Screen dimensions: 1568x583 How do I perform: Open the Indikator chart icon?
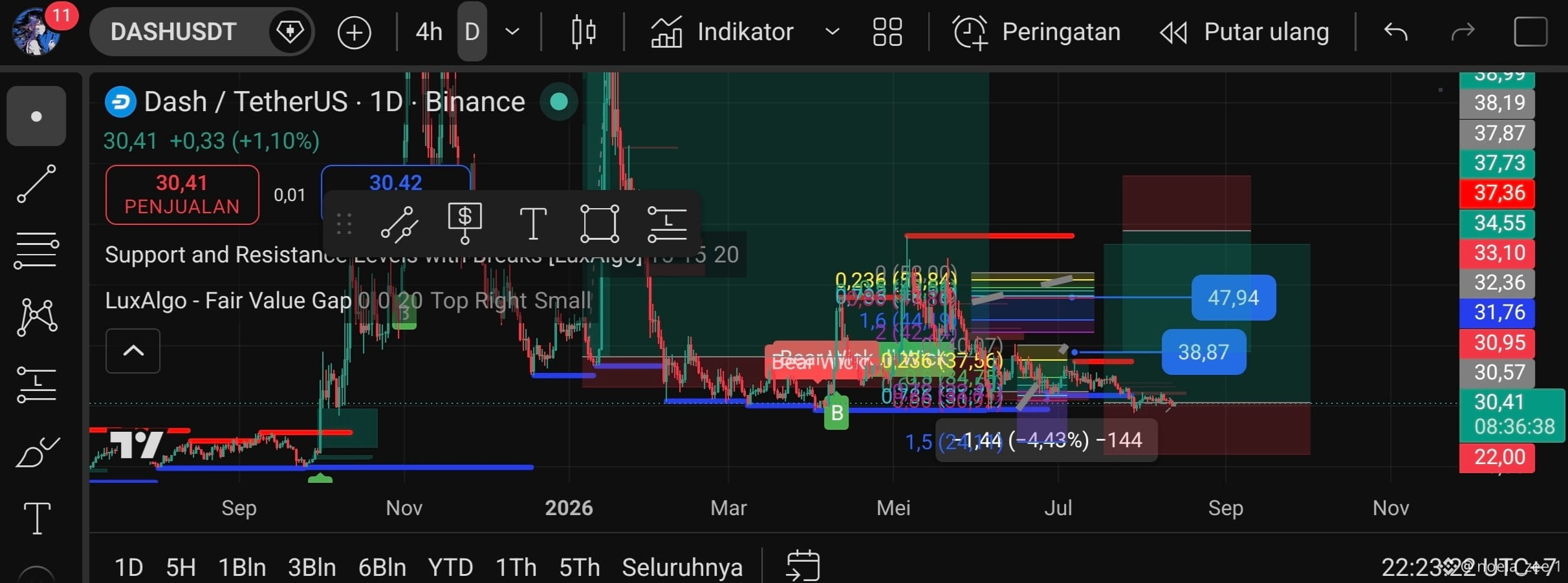[666, 32]
